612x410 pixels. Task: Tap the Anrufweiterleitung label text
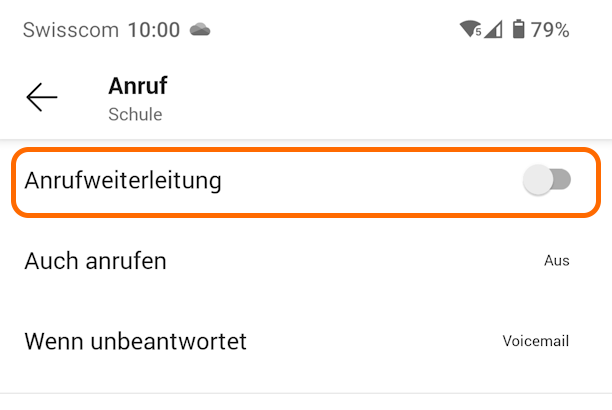pos(122,181)
